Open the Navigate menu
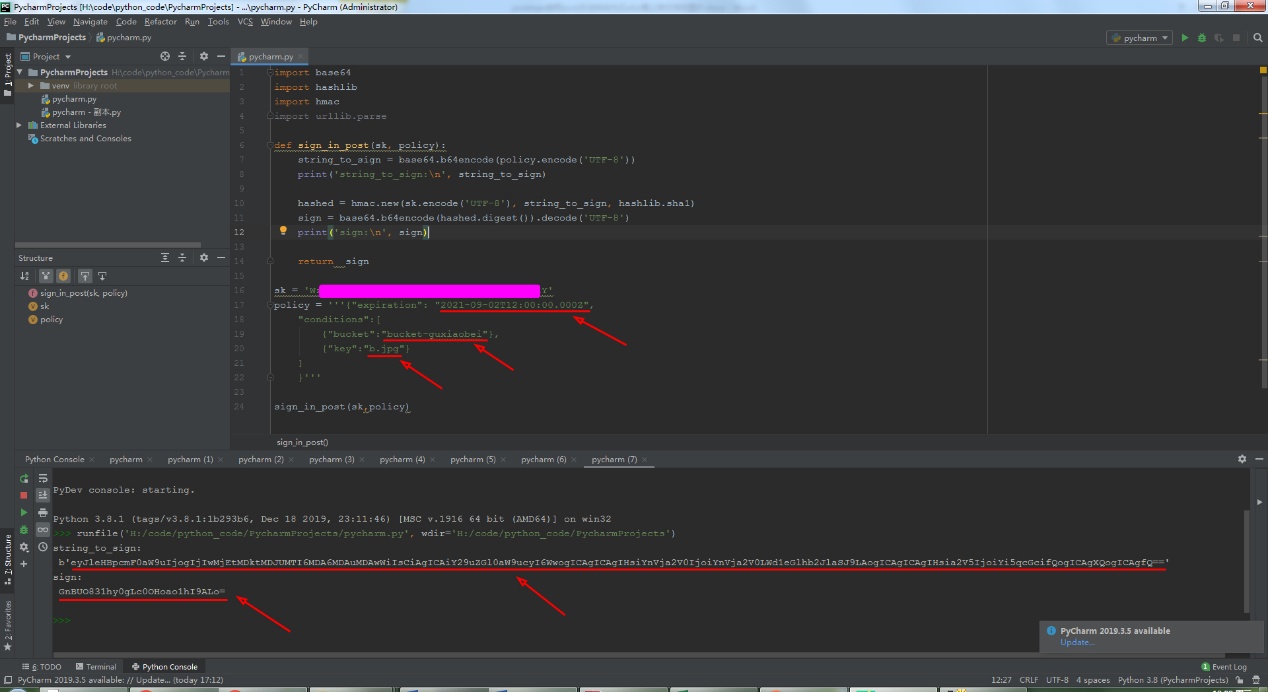 tap(90, 21)
